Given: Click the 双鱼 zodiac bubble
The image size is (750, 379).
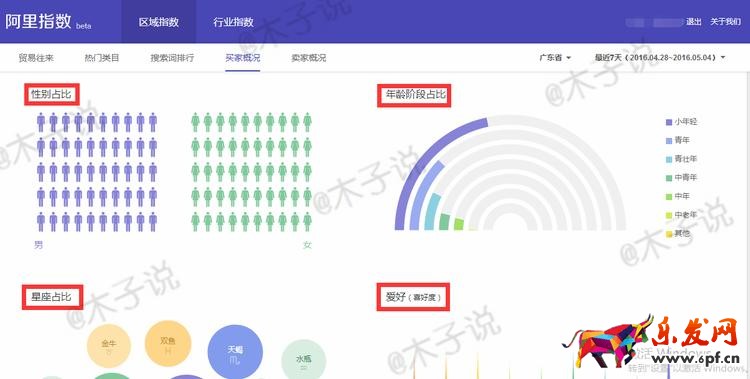Looking at the screenshot, I should coord(168,344).
